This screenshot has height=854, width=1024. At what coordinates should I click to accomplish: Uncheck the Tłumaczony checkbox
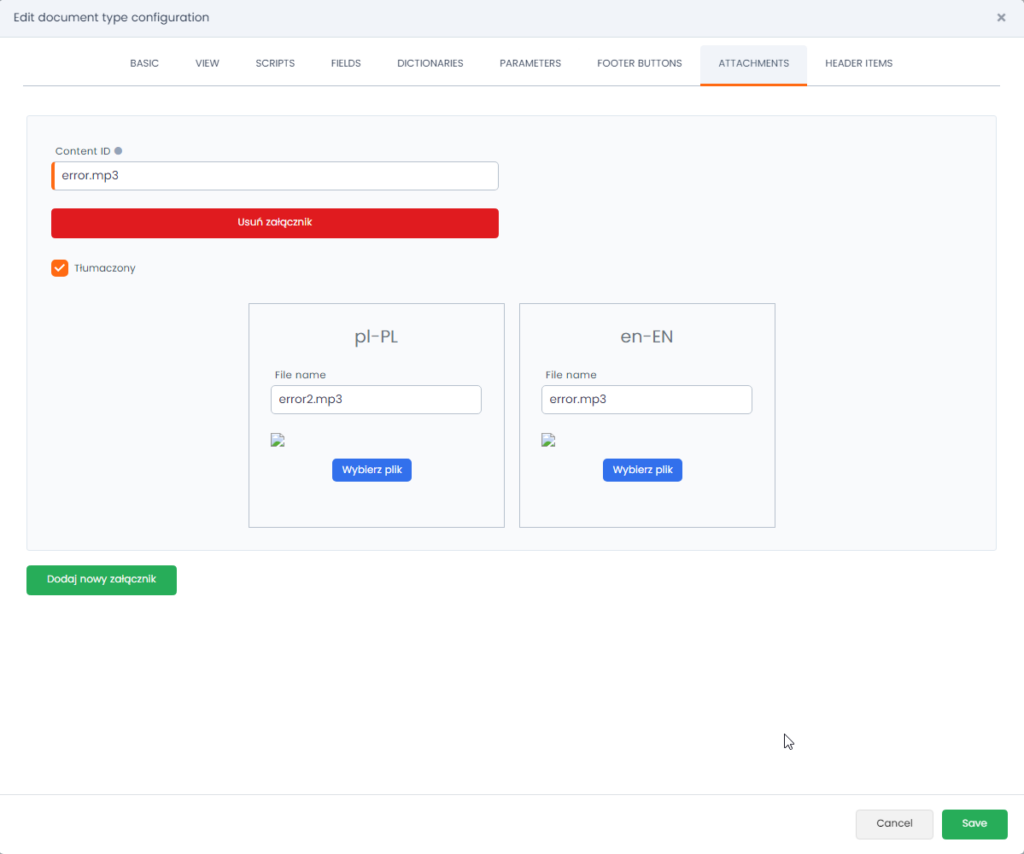coord(60,268)
